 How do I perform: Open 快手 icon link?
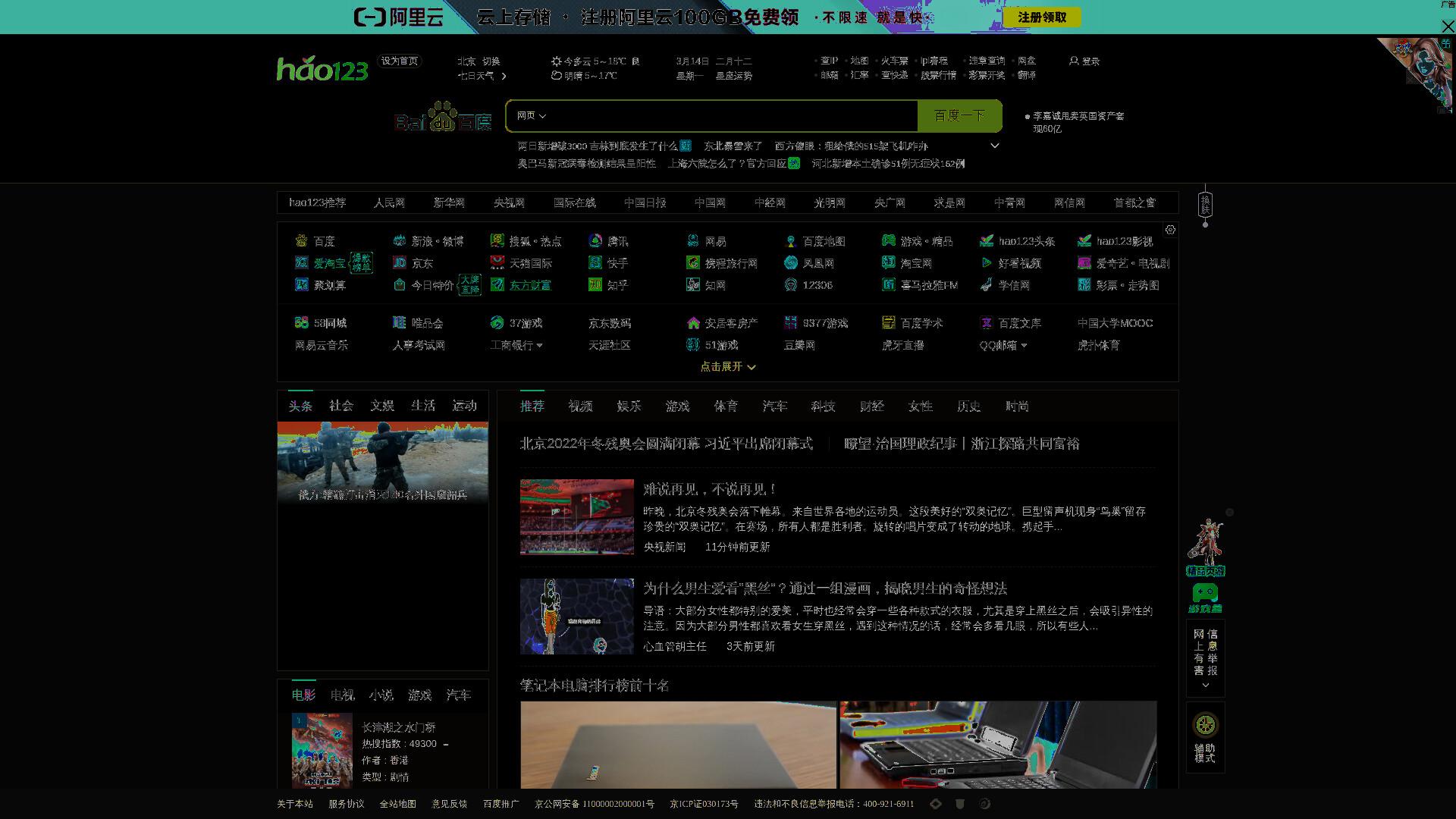595,262
